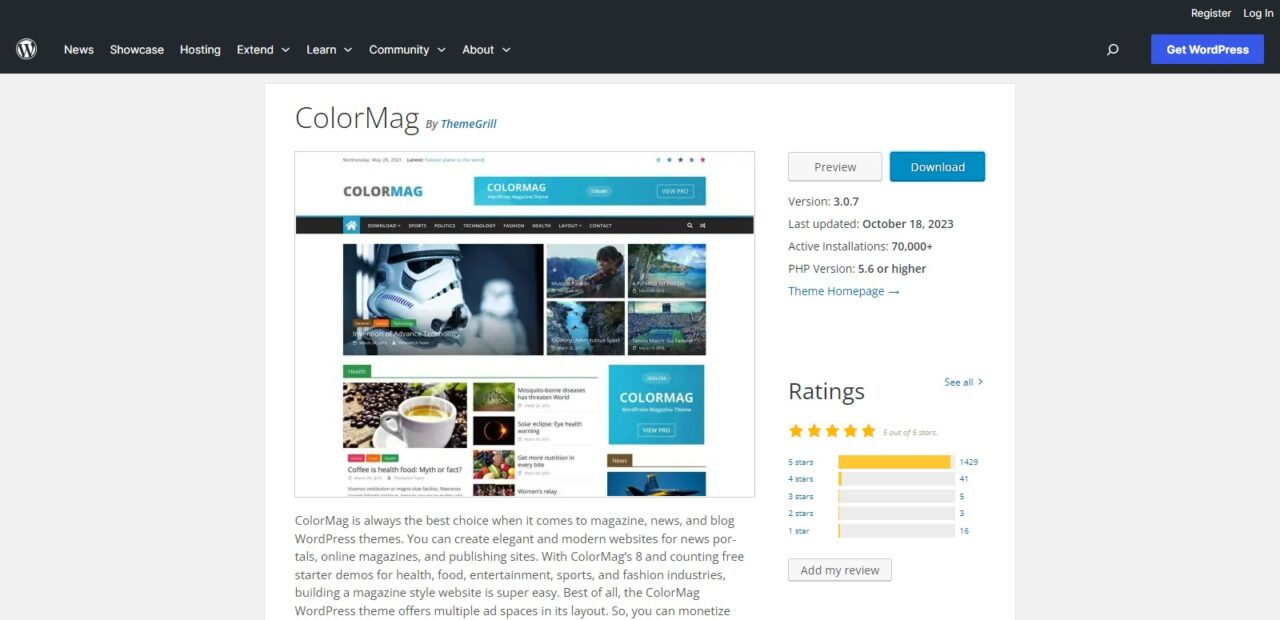The width and height of the screenshot is (1280, 620).
Task: Click the Log In link
Action: coord(1258,13)
